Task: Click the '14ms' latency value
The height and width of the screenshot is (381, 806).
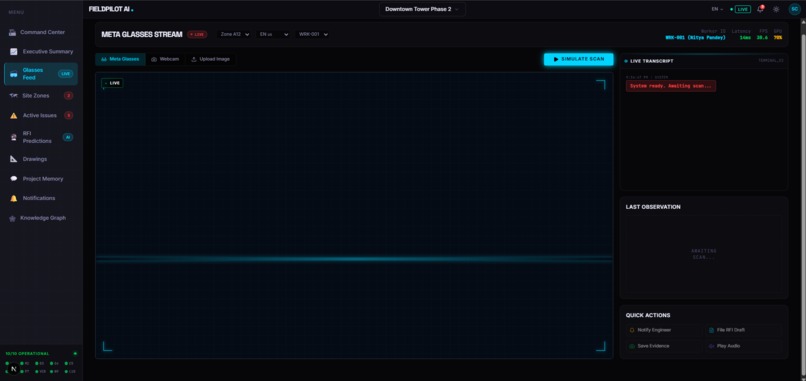Action: coord(745,38)
